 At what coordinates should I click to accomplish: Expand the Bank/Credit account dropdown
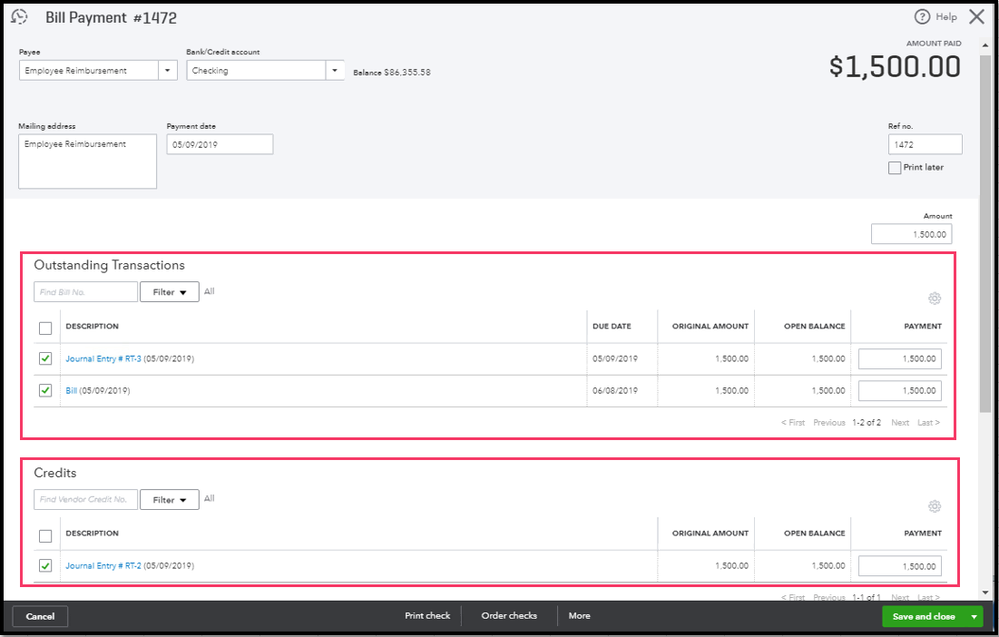(335, 70)
